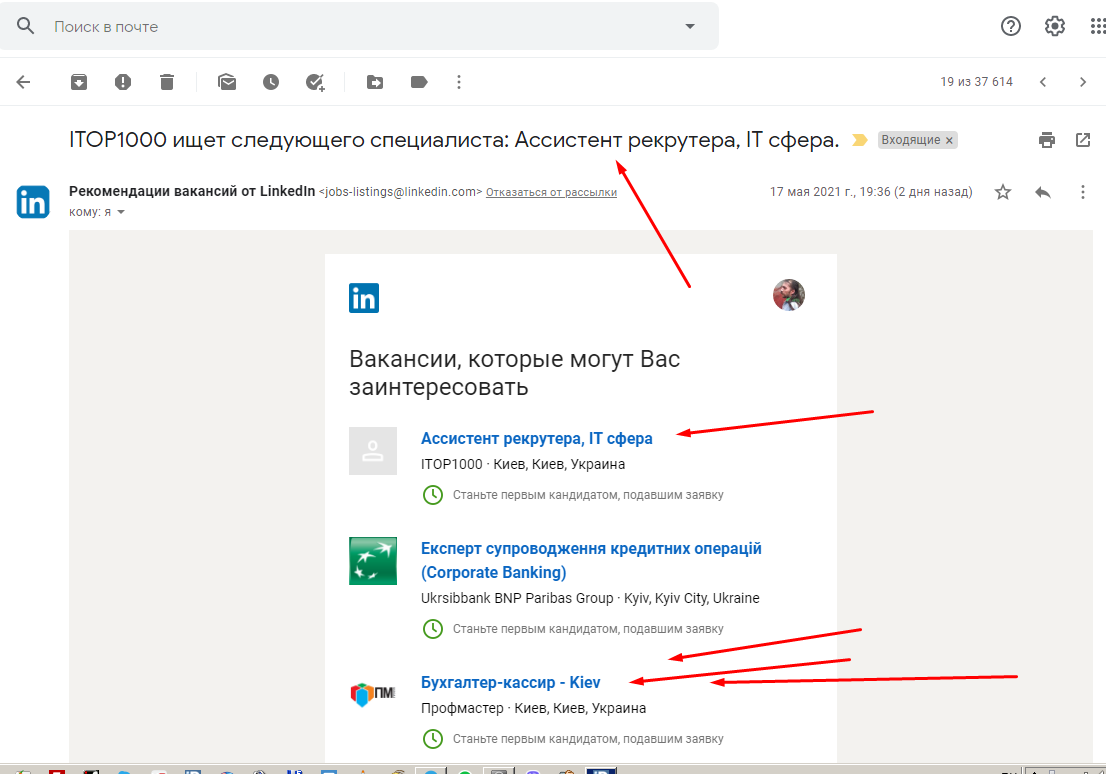
Task: Click the Ukrsibbank BNP Paribas logo
Action: pos(373,561)
